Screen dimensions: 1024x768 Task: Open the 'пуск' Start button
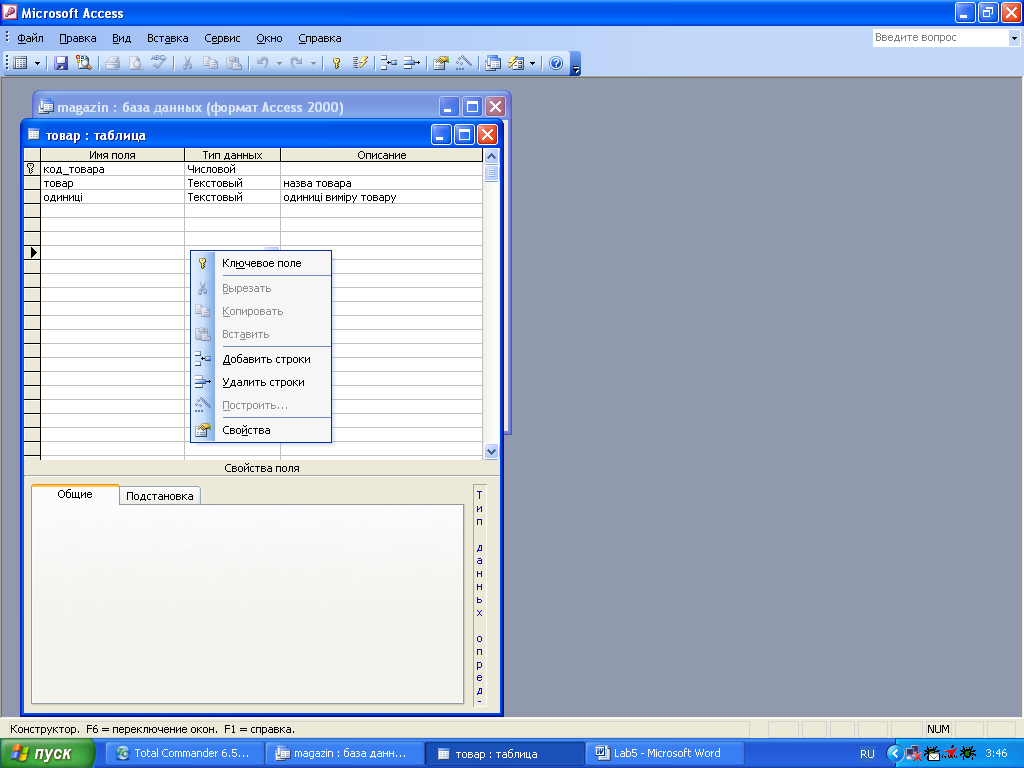coord(48,754)
